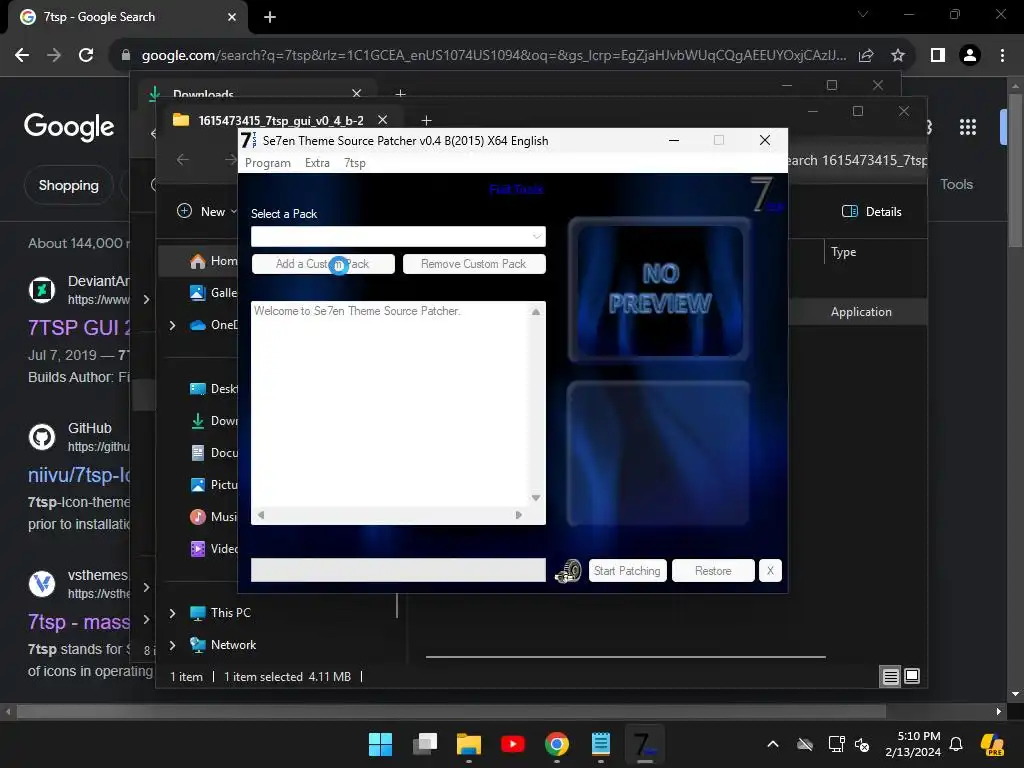
Task: Click New in the File Explorer toolbar
Action: click(206, 212)
